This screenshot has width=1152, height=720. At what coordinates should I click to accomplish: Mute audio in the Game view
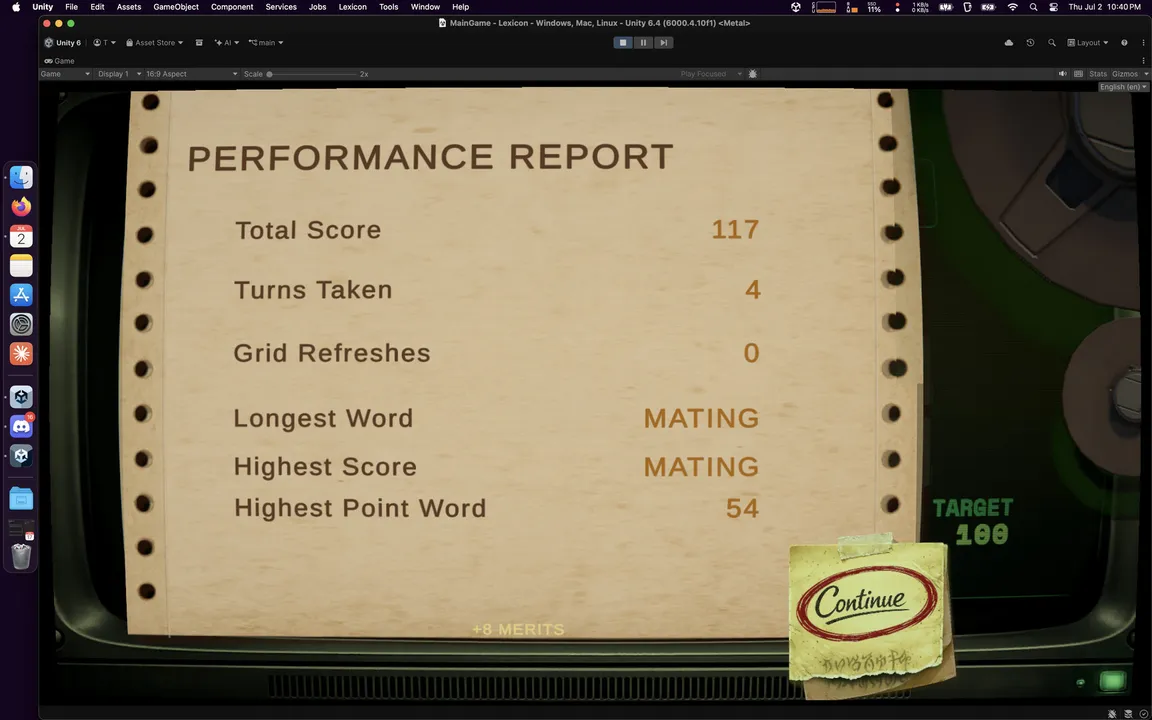[1062, 73]
